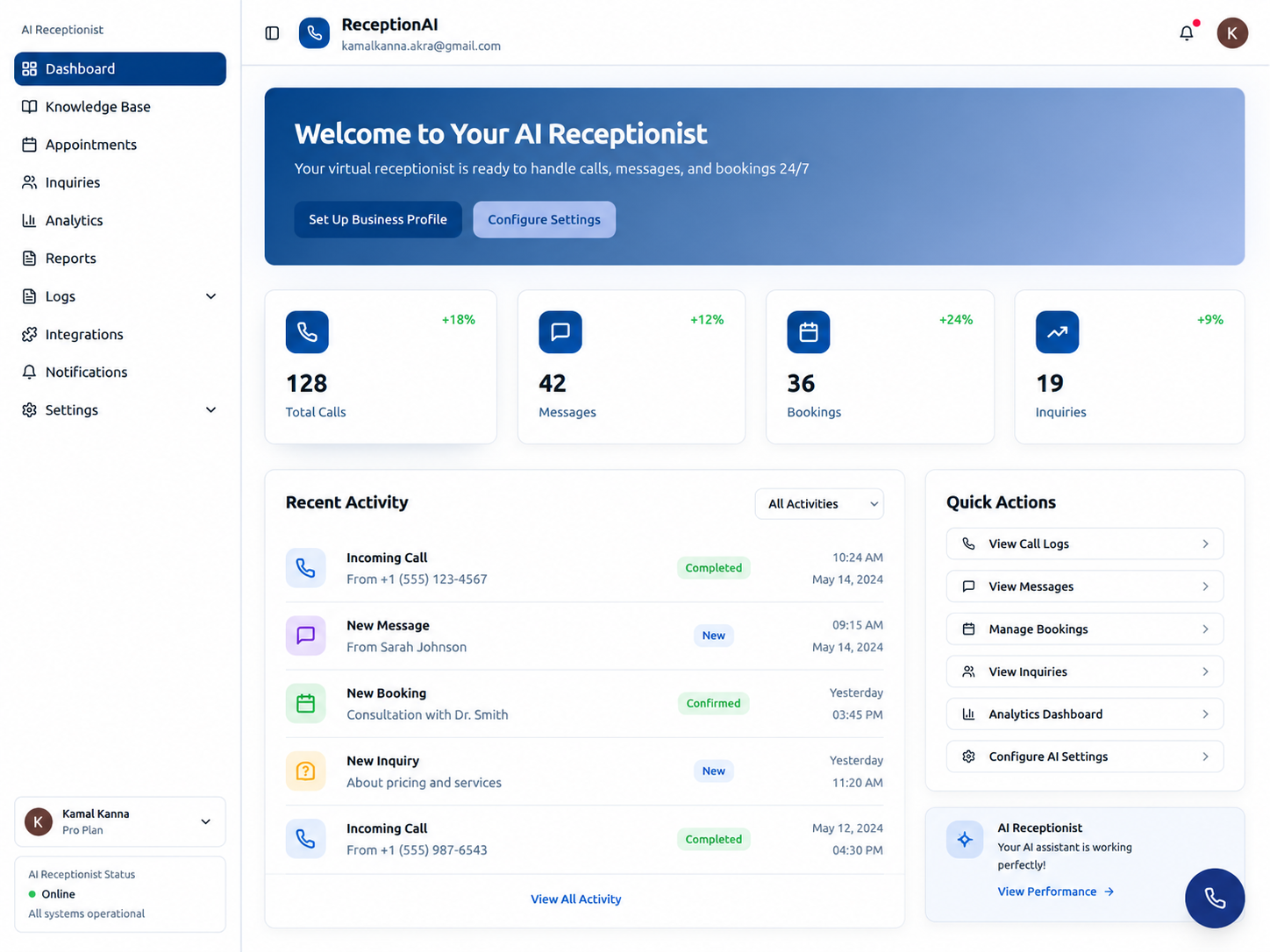Click chevron on Manage Bookings row

(x=1205, y=629)
